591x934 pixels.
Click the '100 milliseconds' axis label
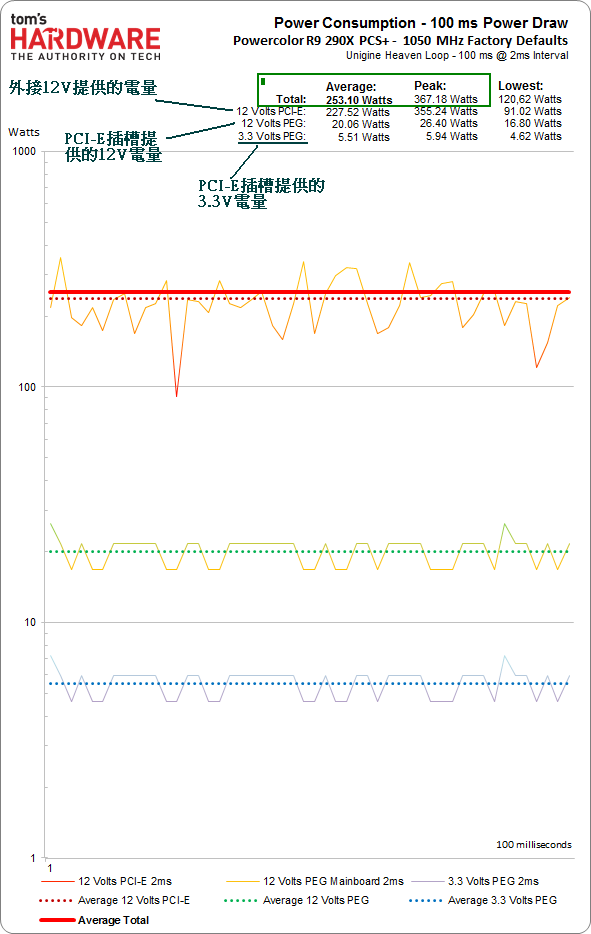(x=534, y=845)
